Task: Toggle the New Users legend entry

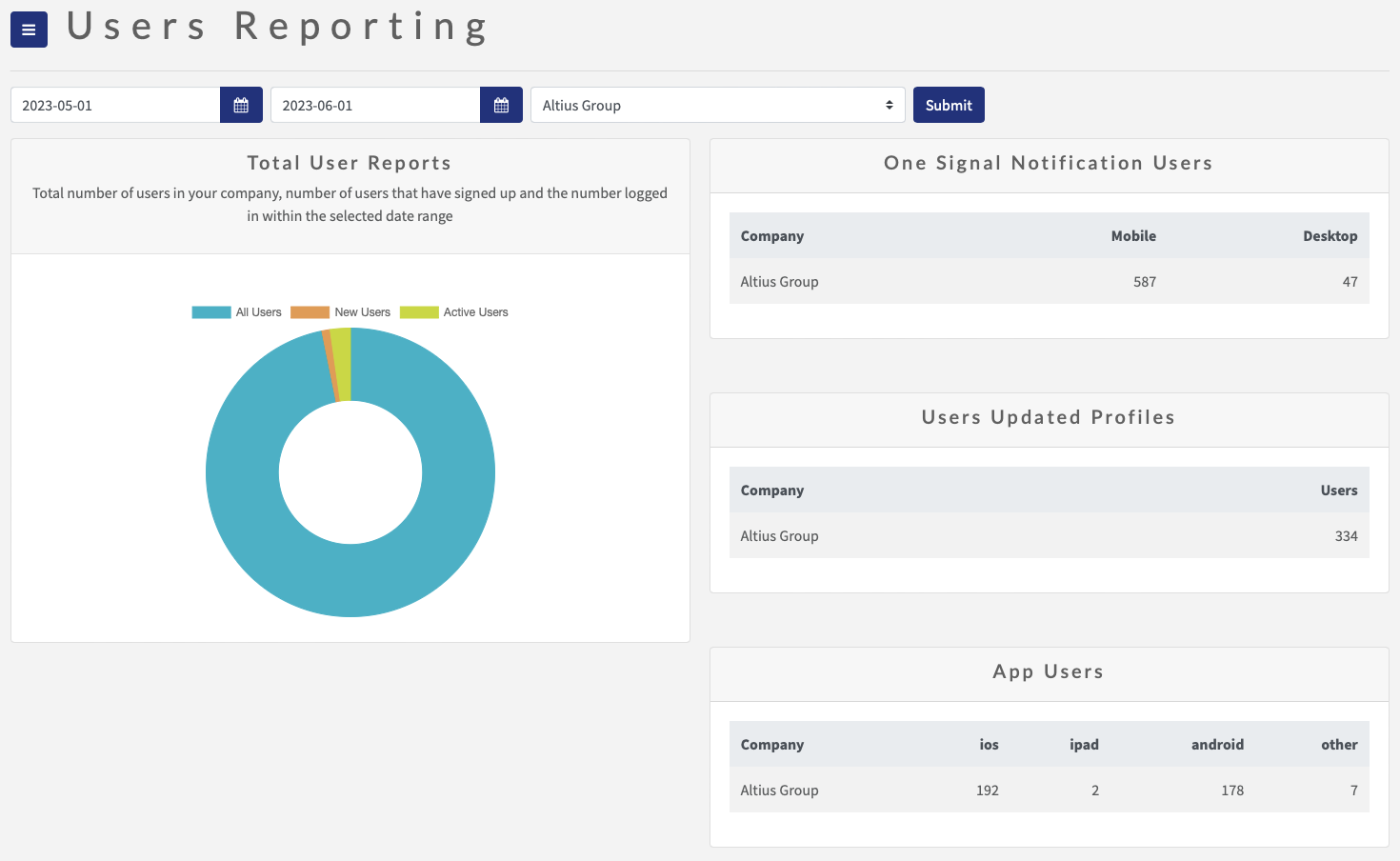Action: click(x=362, y=311)
